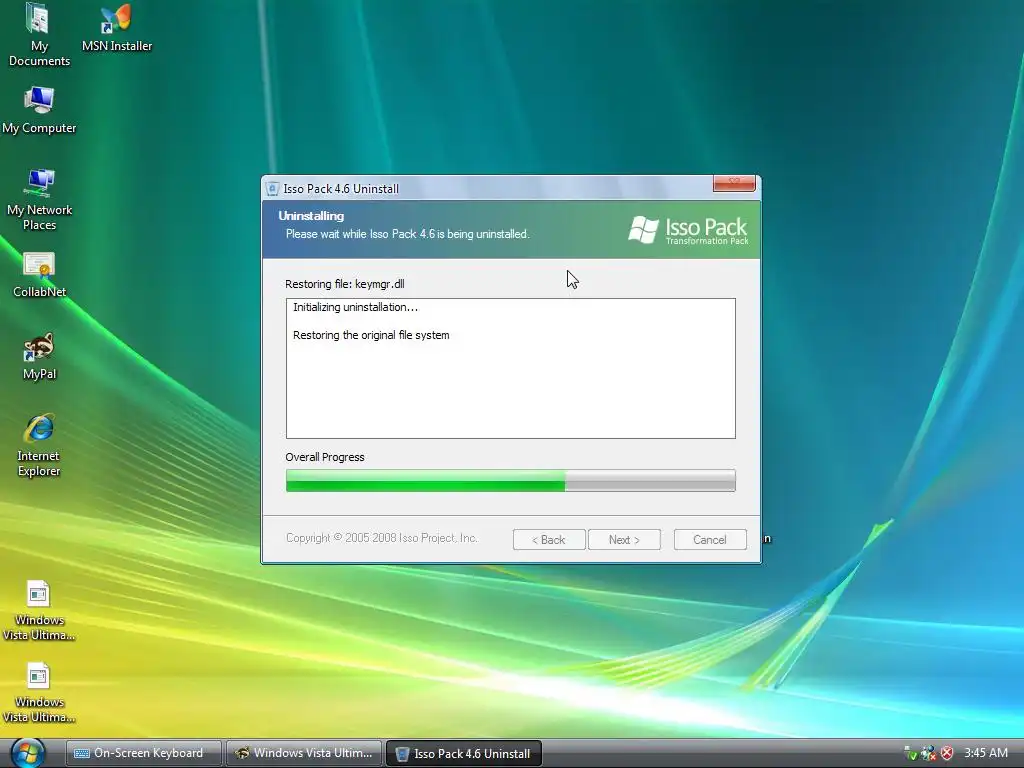Select the Internet Explorer desktop icon
The height and width of the screenshot is (768, 1024).
tap(39, 445)
